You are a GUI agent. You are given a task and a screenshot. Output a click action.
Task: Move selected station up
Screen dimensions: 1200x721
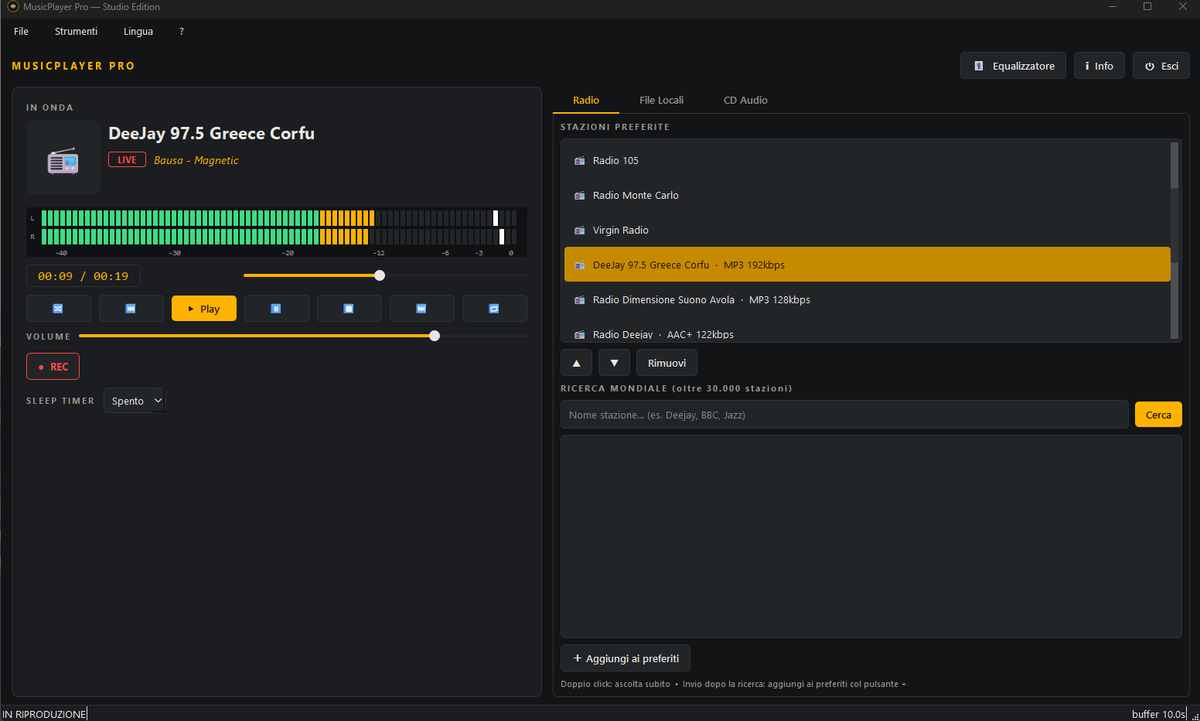(x=577, y=362)
